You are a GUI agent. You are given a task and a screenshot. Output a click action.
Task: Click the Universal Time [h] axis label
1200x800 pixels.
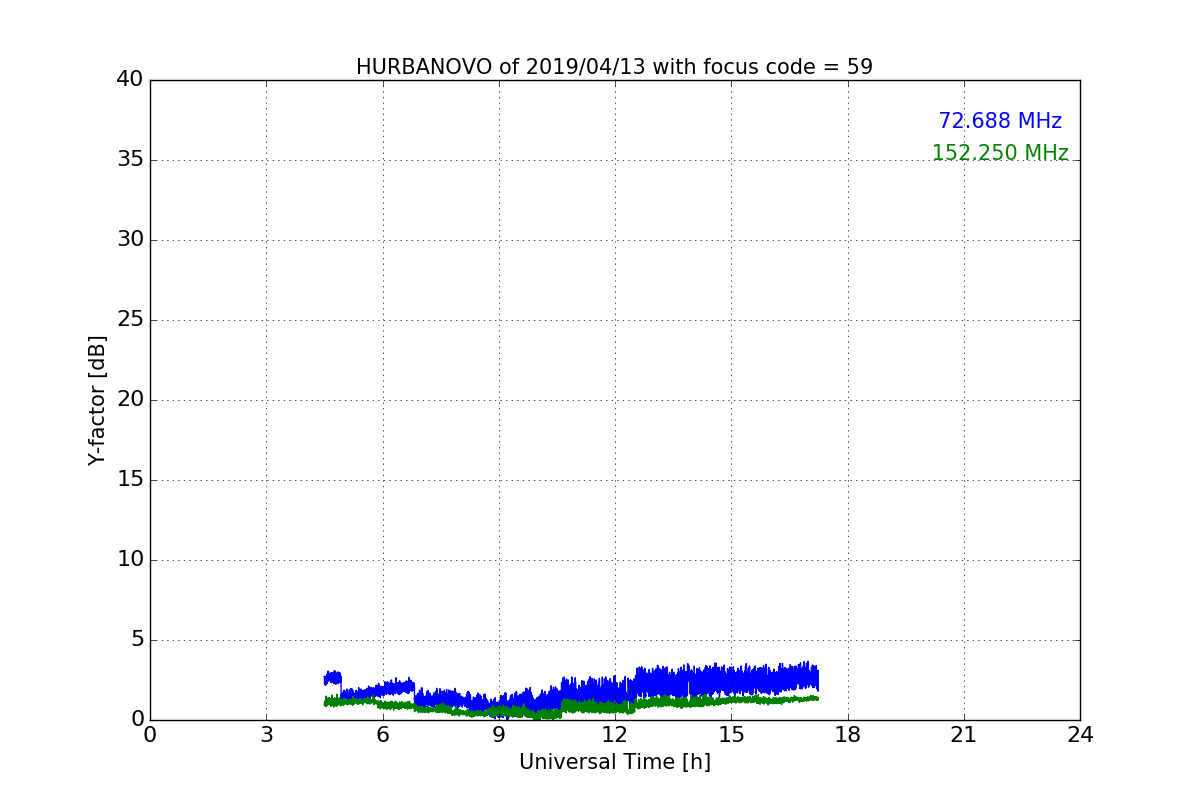pyautogui.click(x=614, y=762)
